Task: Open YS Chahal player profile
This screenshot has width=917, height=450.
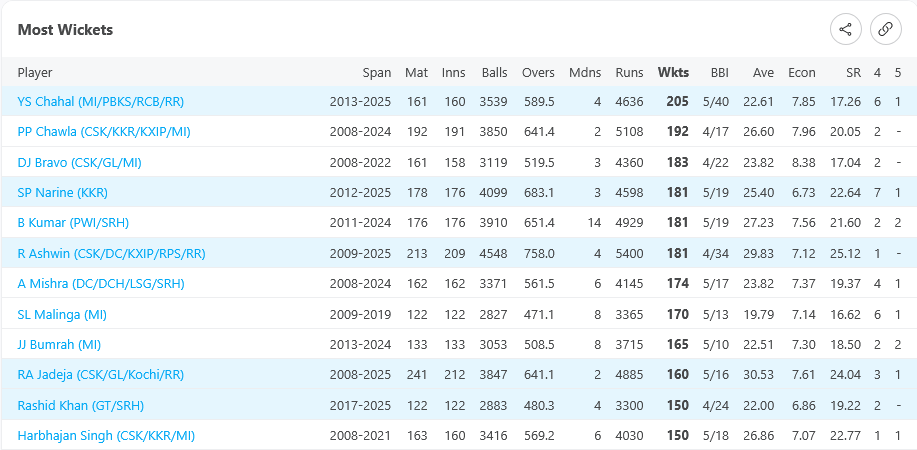Action: (x=101, y=101)
